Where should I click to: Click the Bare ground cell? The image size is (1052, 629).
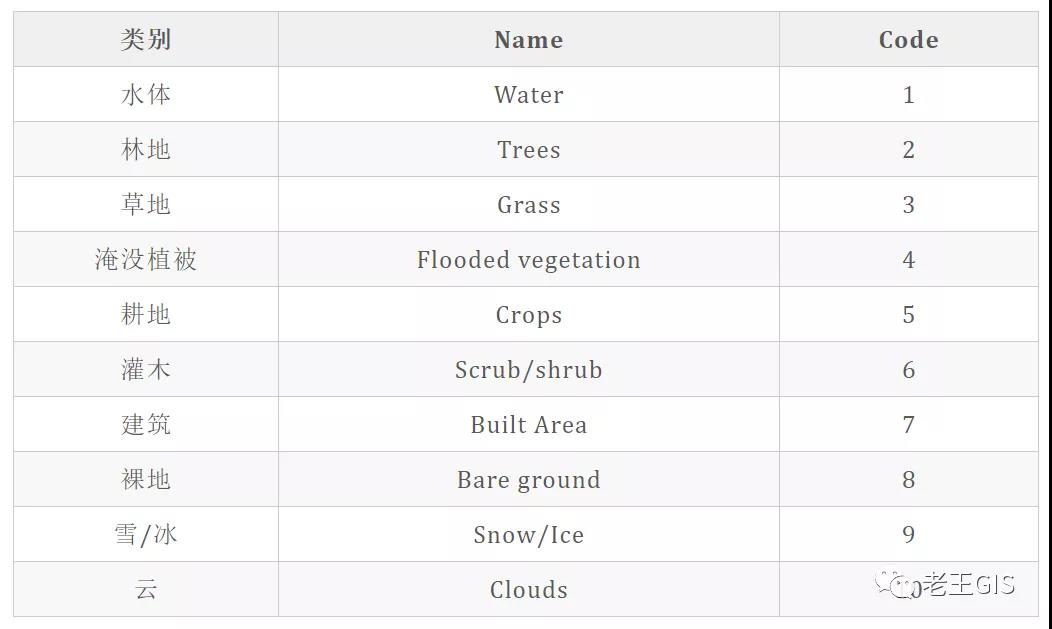(528, 480)
